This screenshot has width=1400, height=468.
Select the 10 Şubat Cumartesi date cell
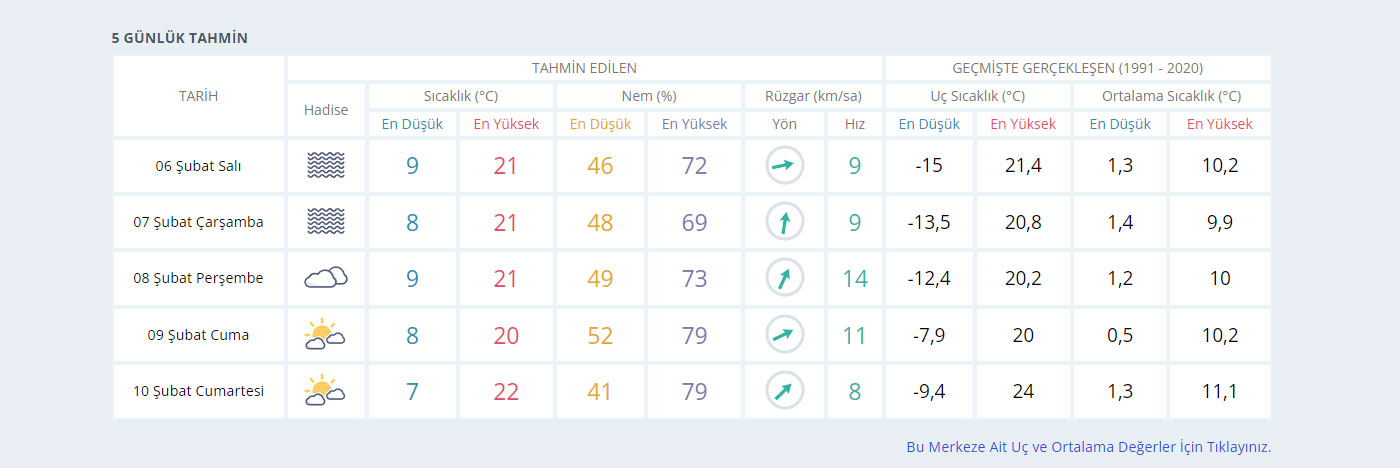(198, 391)
